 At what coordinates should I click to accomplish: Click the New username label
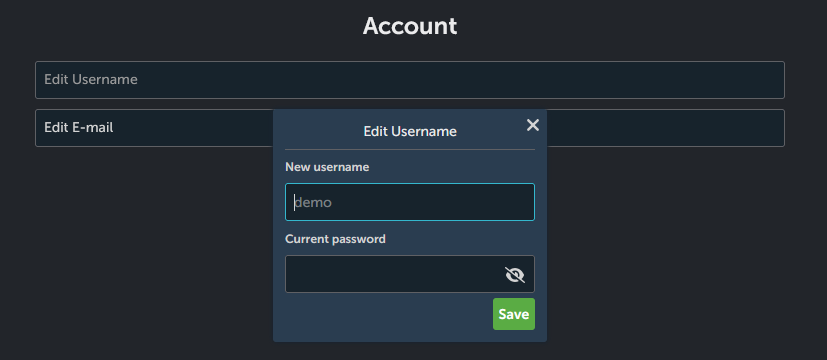[327, 167]
